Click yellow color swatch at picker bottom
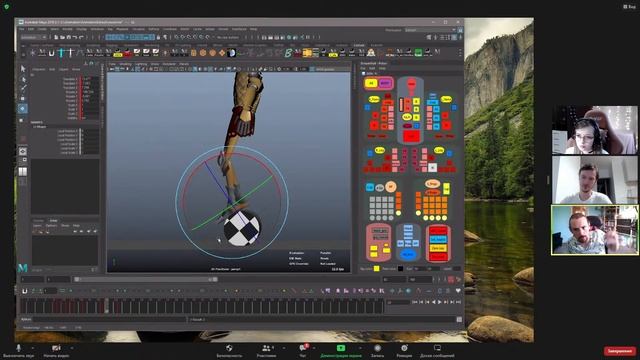This screenshot has height=360, width=640. coord(376,269)
